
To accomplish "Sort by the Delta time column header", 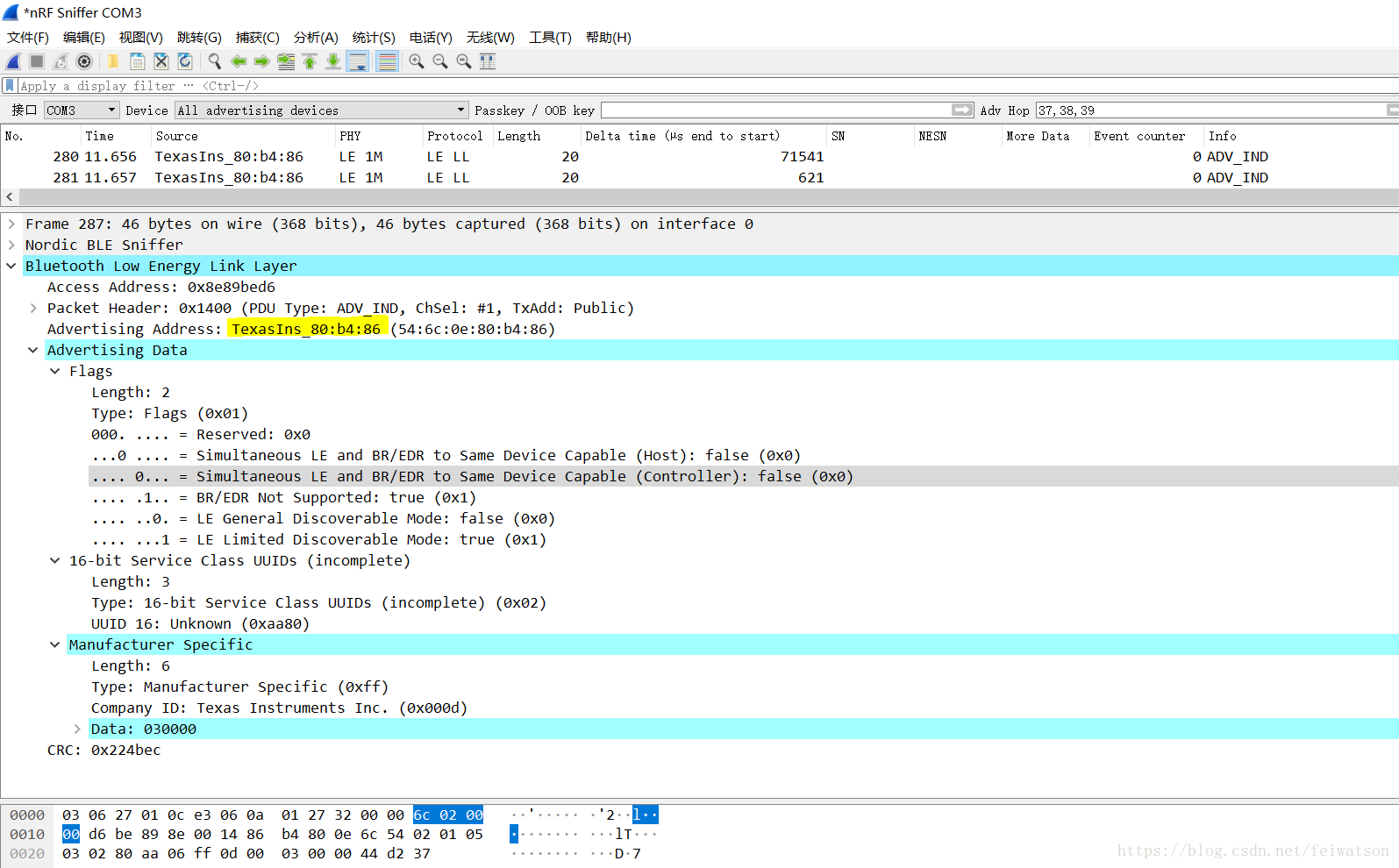I will pyautogui.click(x=703, y=136).
